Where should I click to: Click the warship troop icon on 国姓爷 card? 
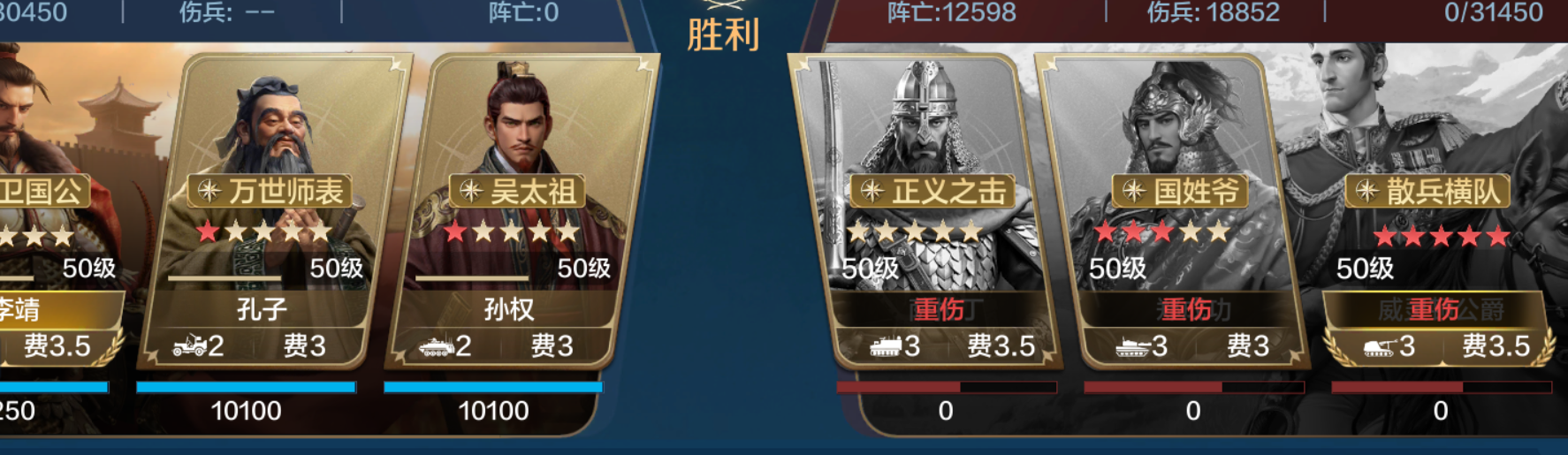(x=1133, y=346)
